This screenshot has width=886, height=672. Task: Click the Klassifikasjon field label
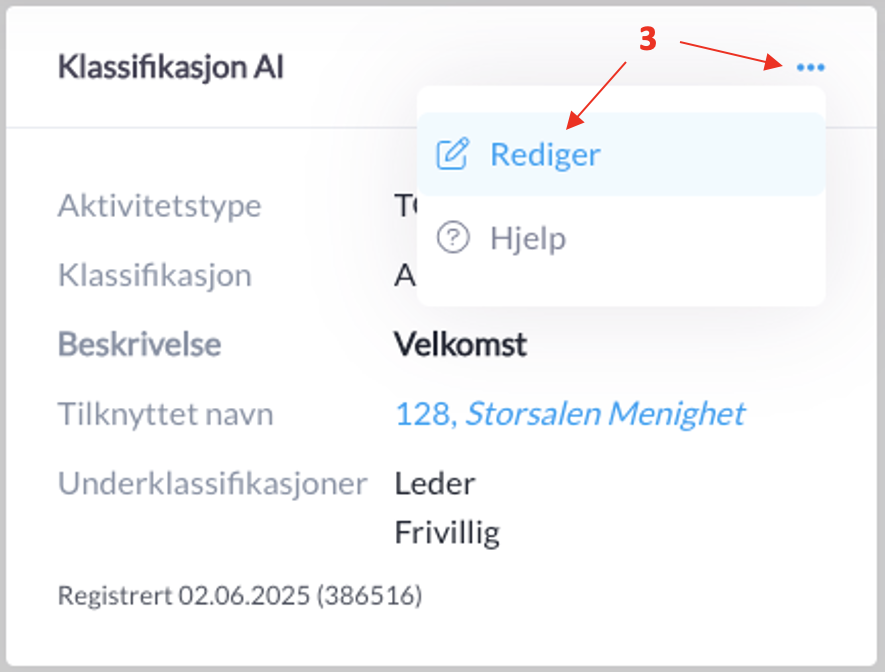[x=154, y=275]
